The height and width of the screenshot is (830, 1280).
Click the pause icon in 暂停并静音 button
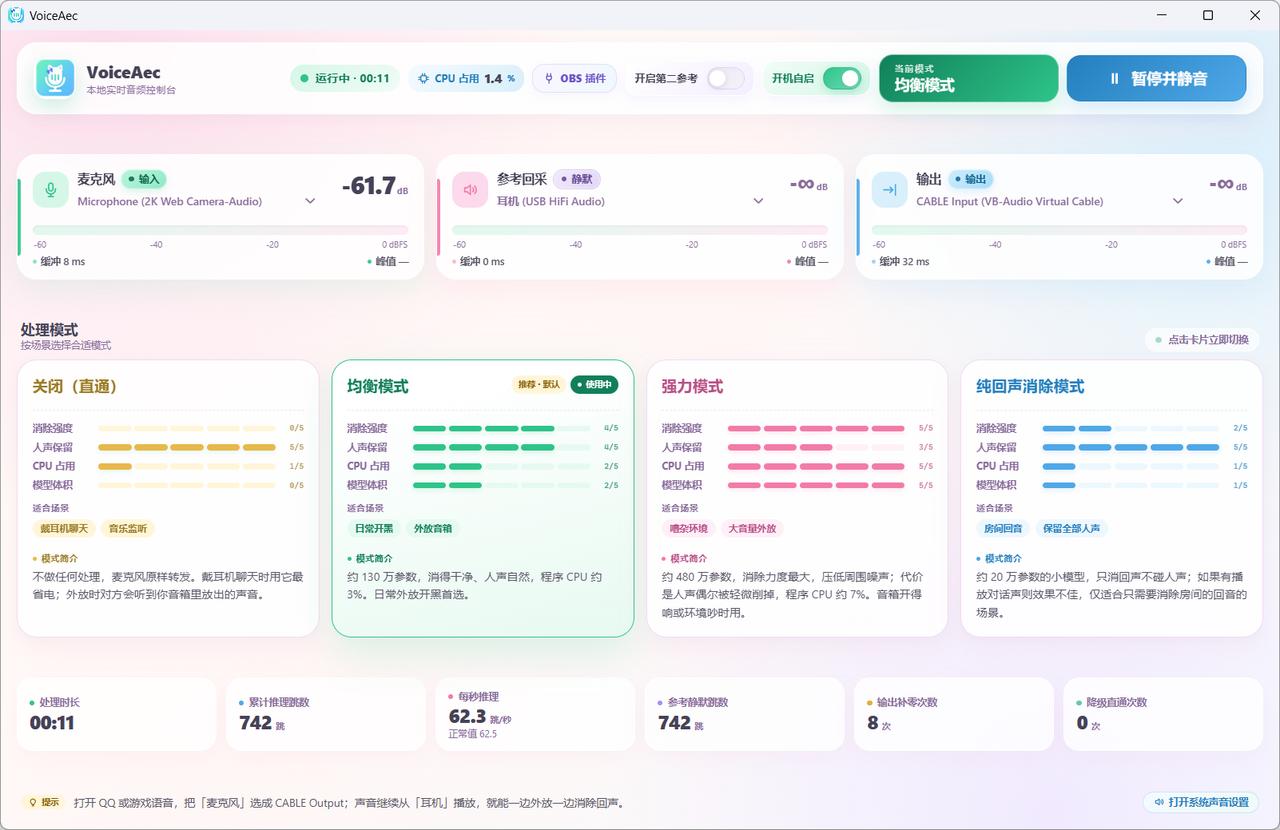tap(1114, 79)
